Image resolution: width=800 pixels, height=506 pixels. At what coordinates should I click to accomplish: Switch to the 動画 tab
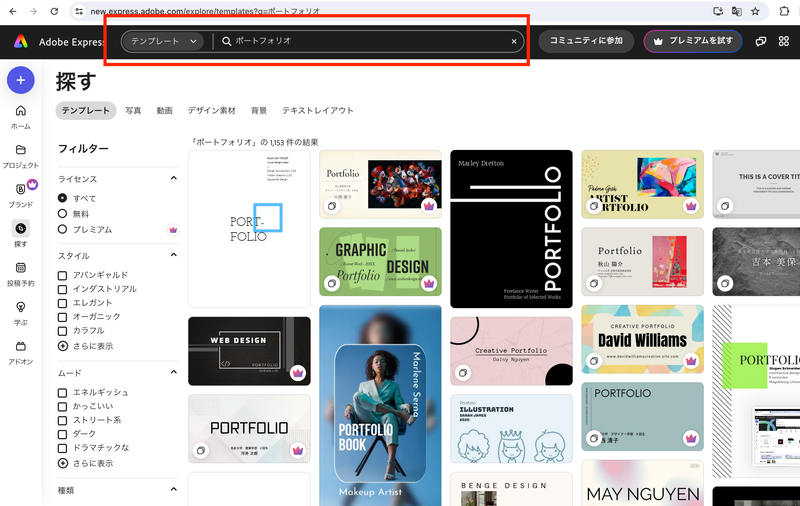pos(164,111)
